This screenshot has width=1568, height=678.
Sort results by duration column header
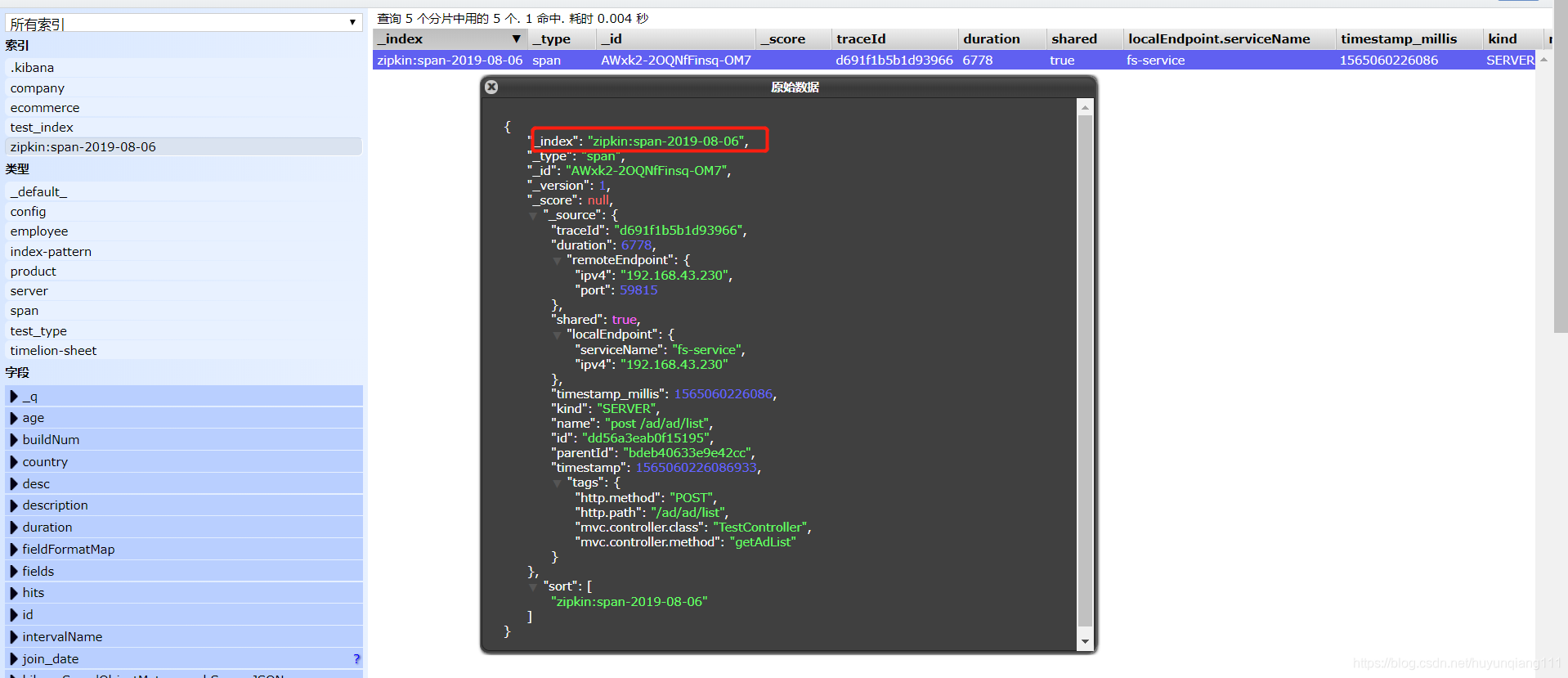pyautogui.click(x=1002, y=38)
